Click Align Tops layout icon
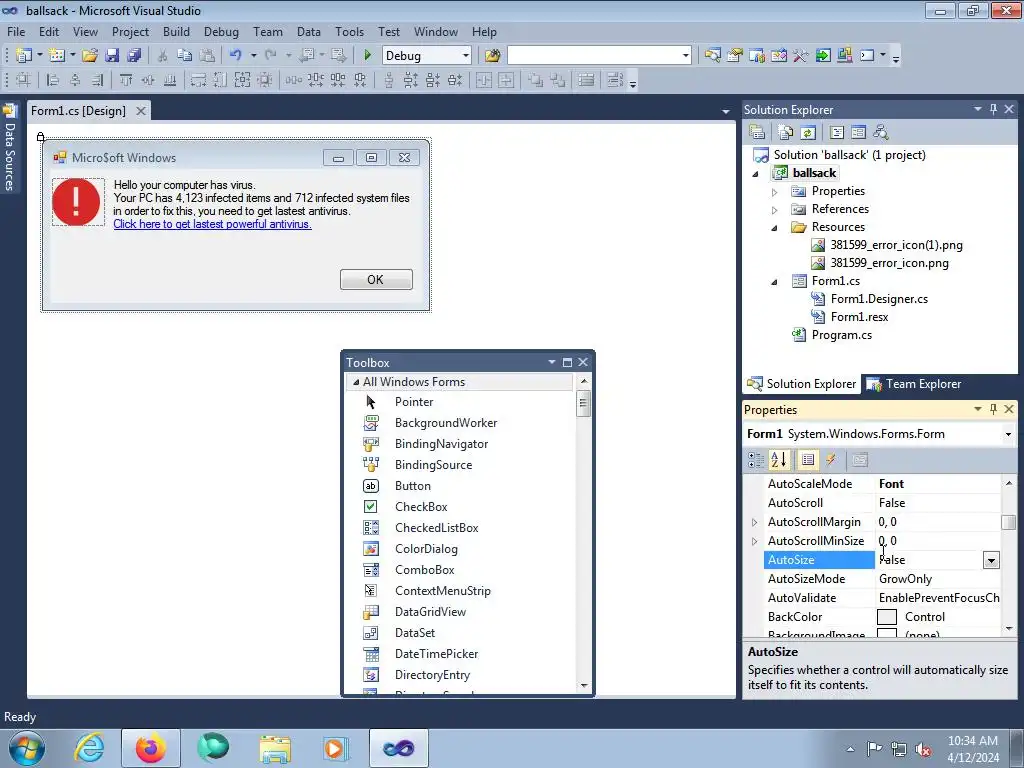The width and height of the screenshot is (1024, 768). 125,80
